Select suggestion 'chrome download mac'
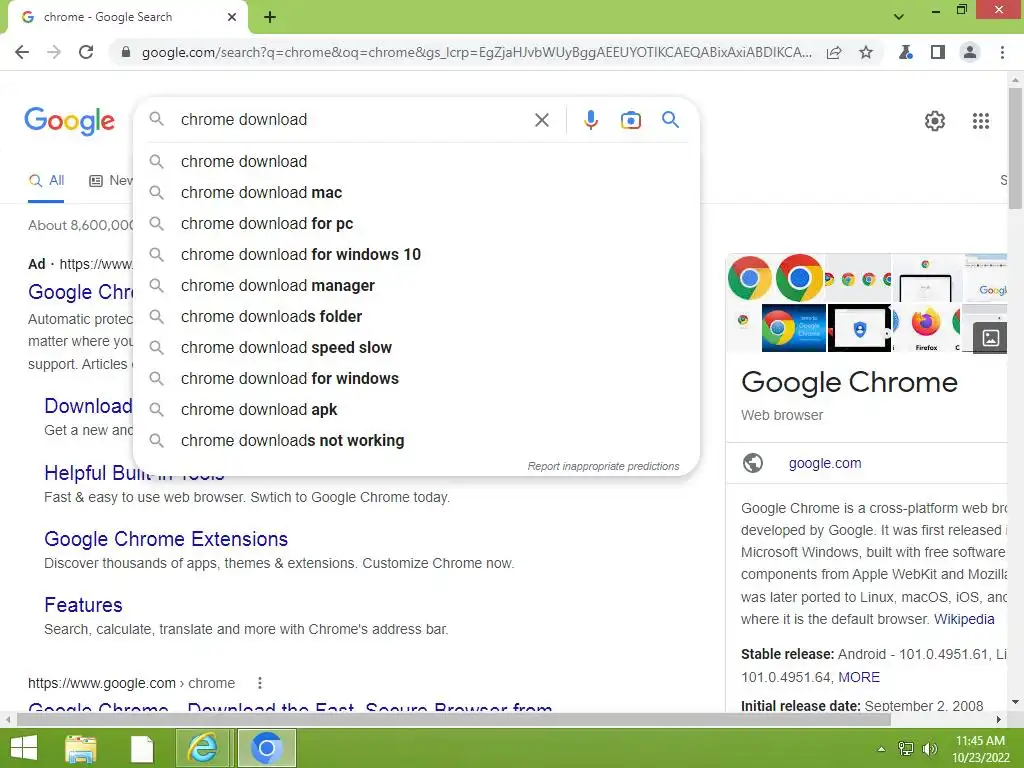This screenshot has height=768, width=1024. 416,193
